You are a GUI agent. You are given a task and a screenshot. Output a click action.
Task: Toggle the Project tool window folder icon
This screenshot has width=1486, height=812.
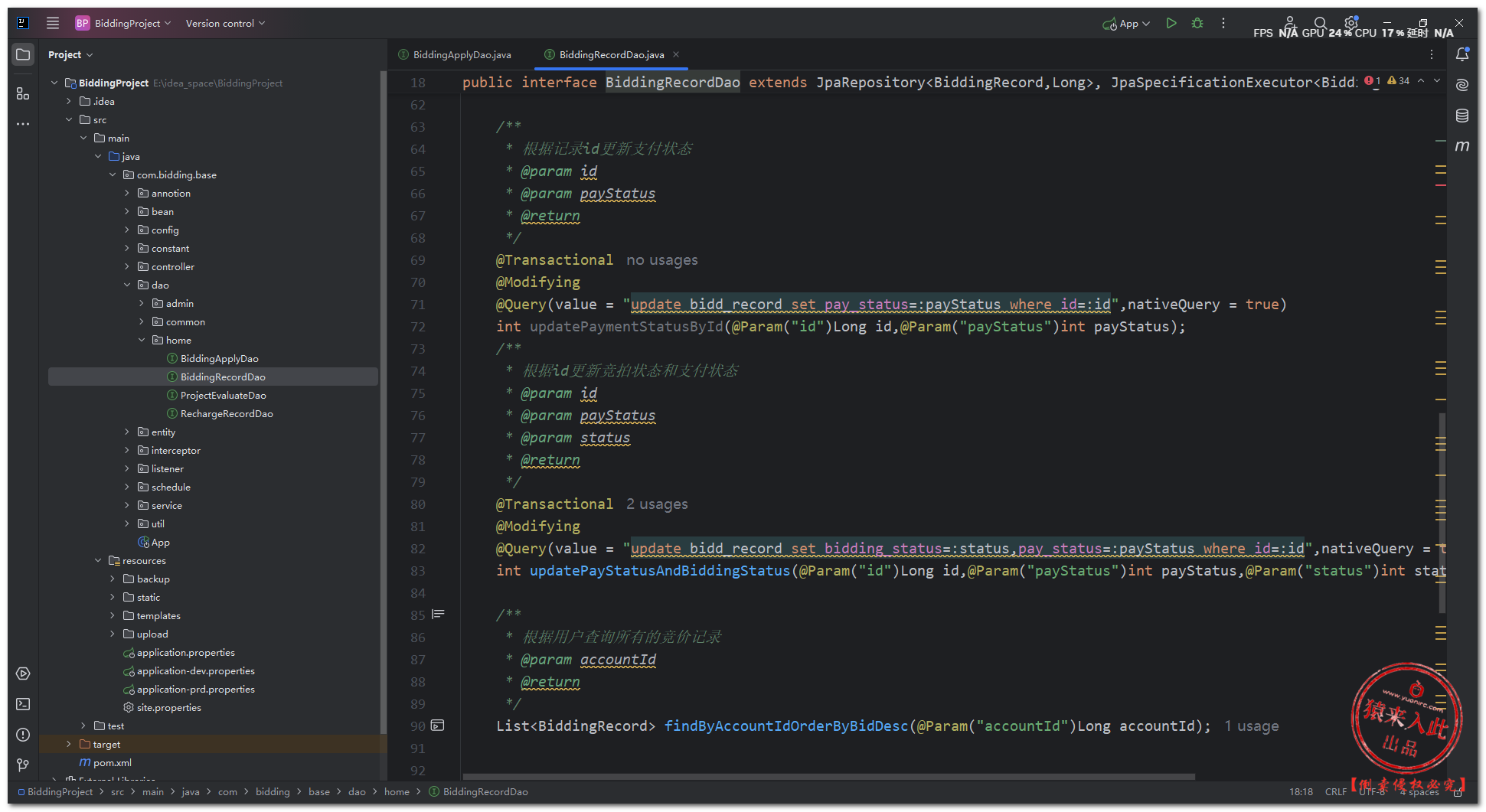23,54
